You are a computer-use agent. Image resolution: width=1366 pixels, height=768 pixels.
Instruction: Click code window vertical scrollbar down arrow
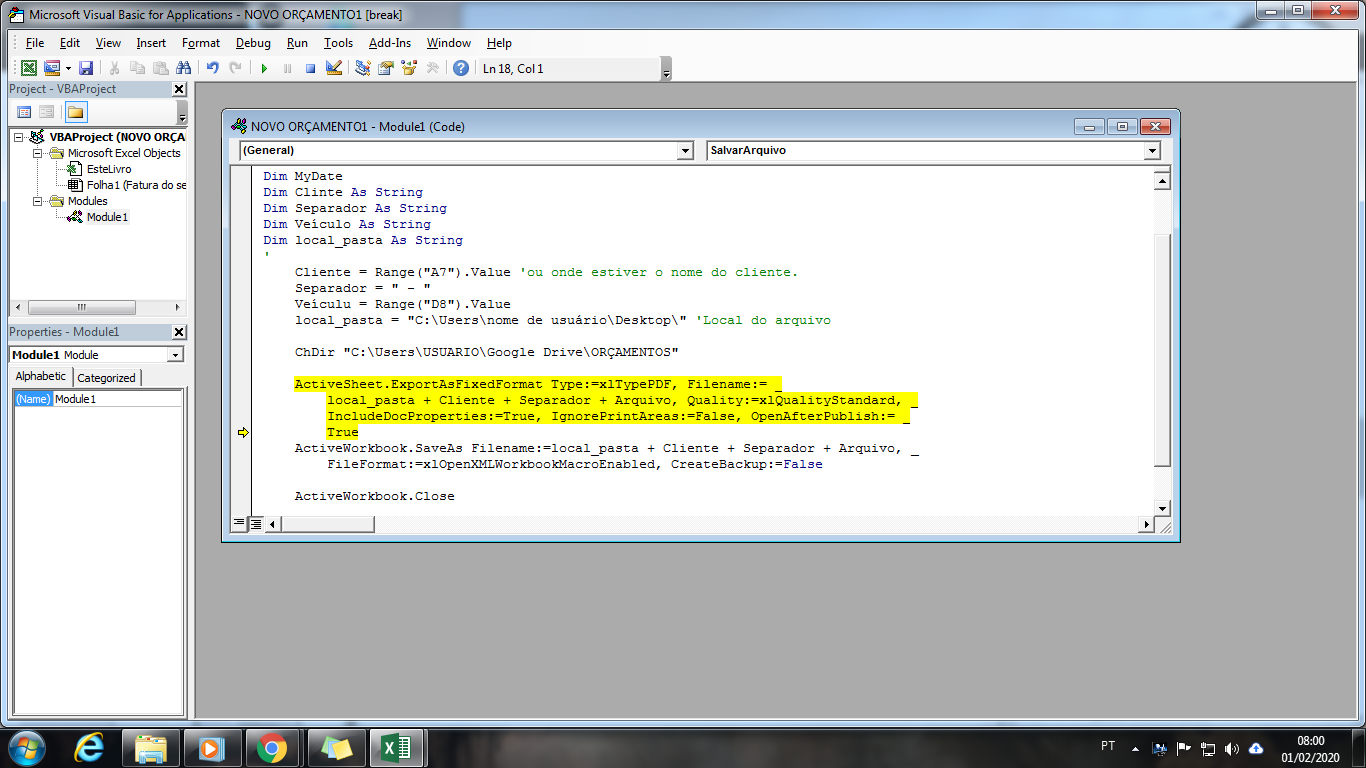click(1162, 508)
